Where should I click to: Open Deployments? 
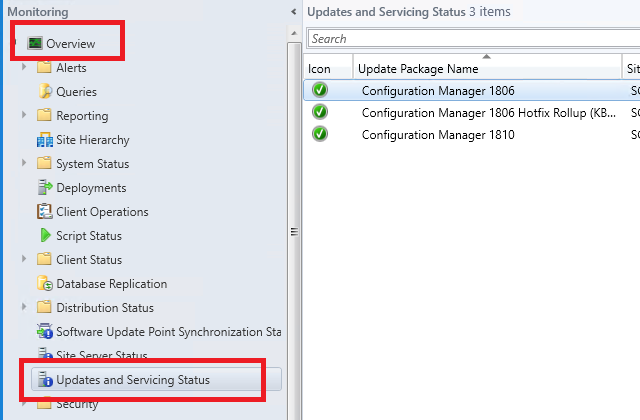pos(91,188)
